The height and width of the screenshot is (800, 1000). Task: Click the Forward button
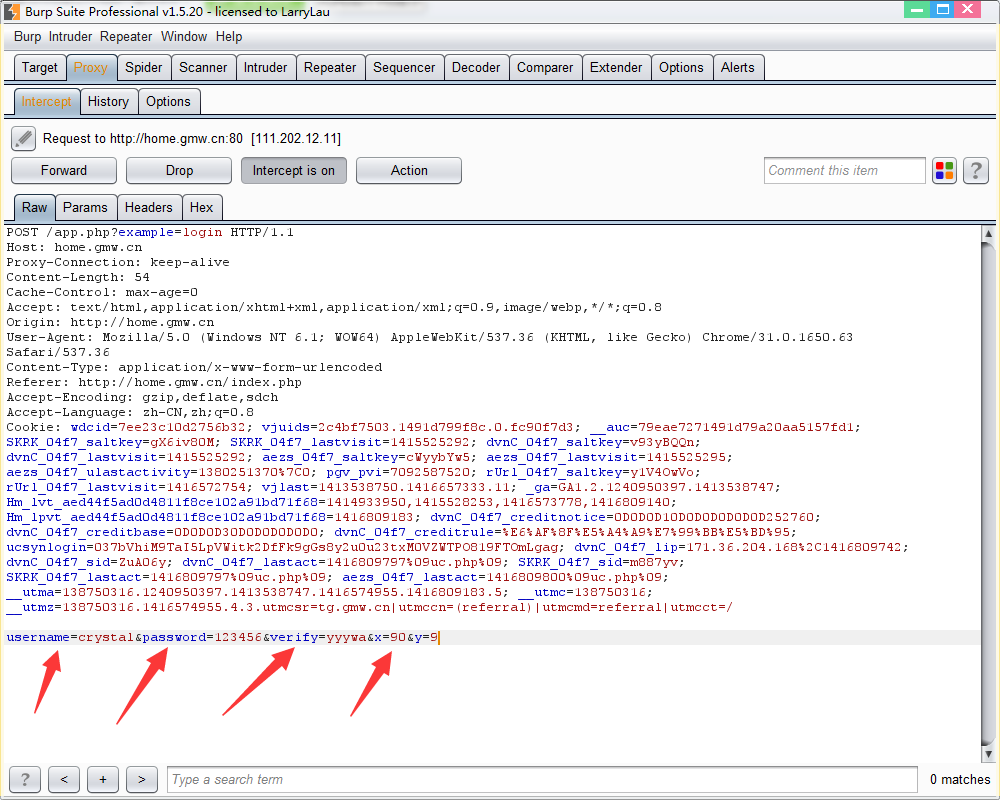64,171
